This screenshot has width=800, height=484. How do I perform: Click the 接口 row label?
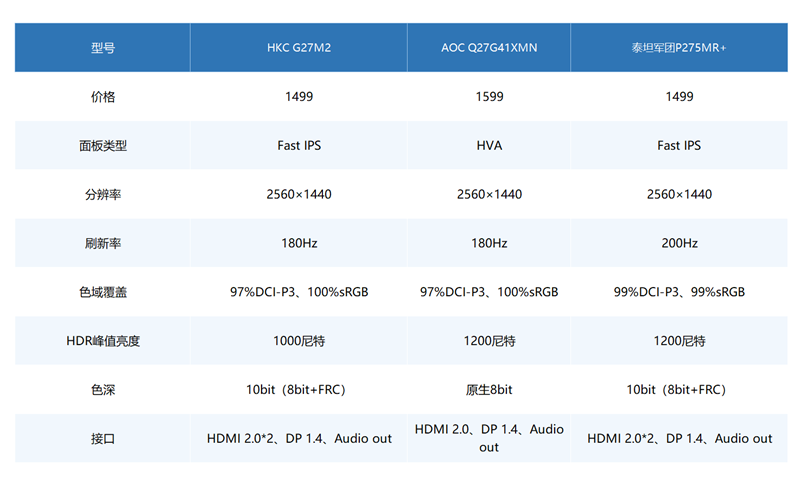[102, 438]
